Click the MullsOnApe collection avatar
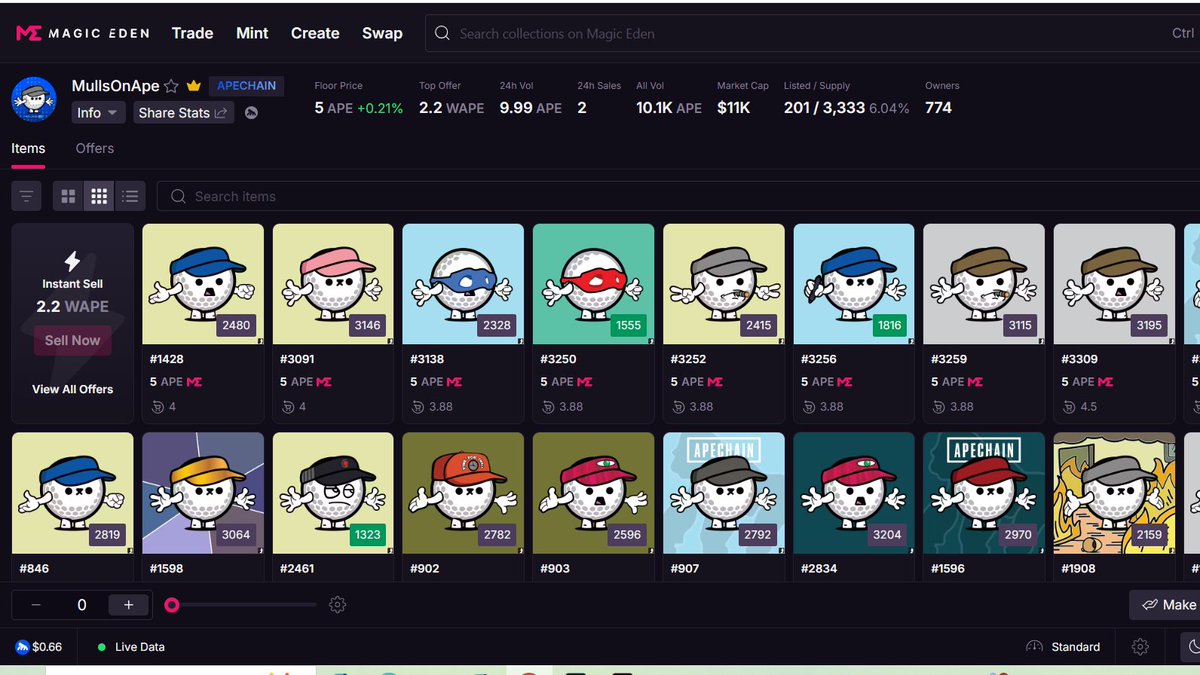Screen dimensions: 1200x675 33,99
